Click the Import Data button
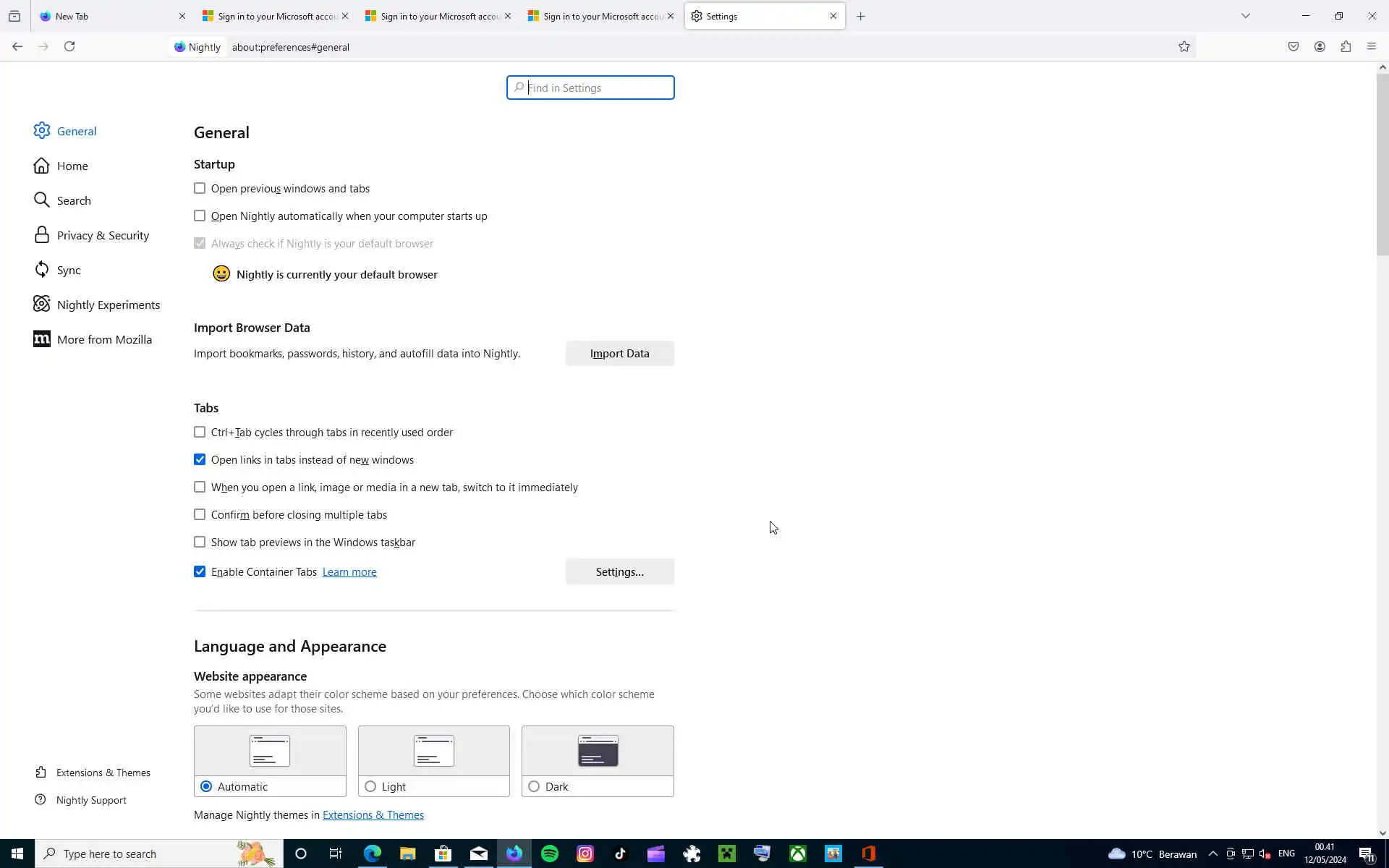Viewport: 1389px width, 868px height. click(619, 354)
